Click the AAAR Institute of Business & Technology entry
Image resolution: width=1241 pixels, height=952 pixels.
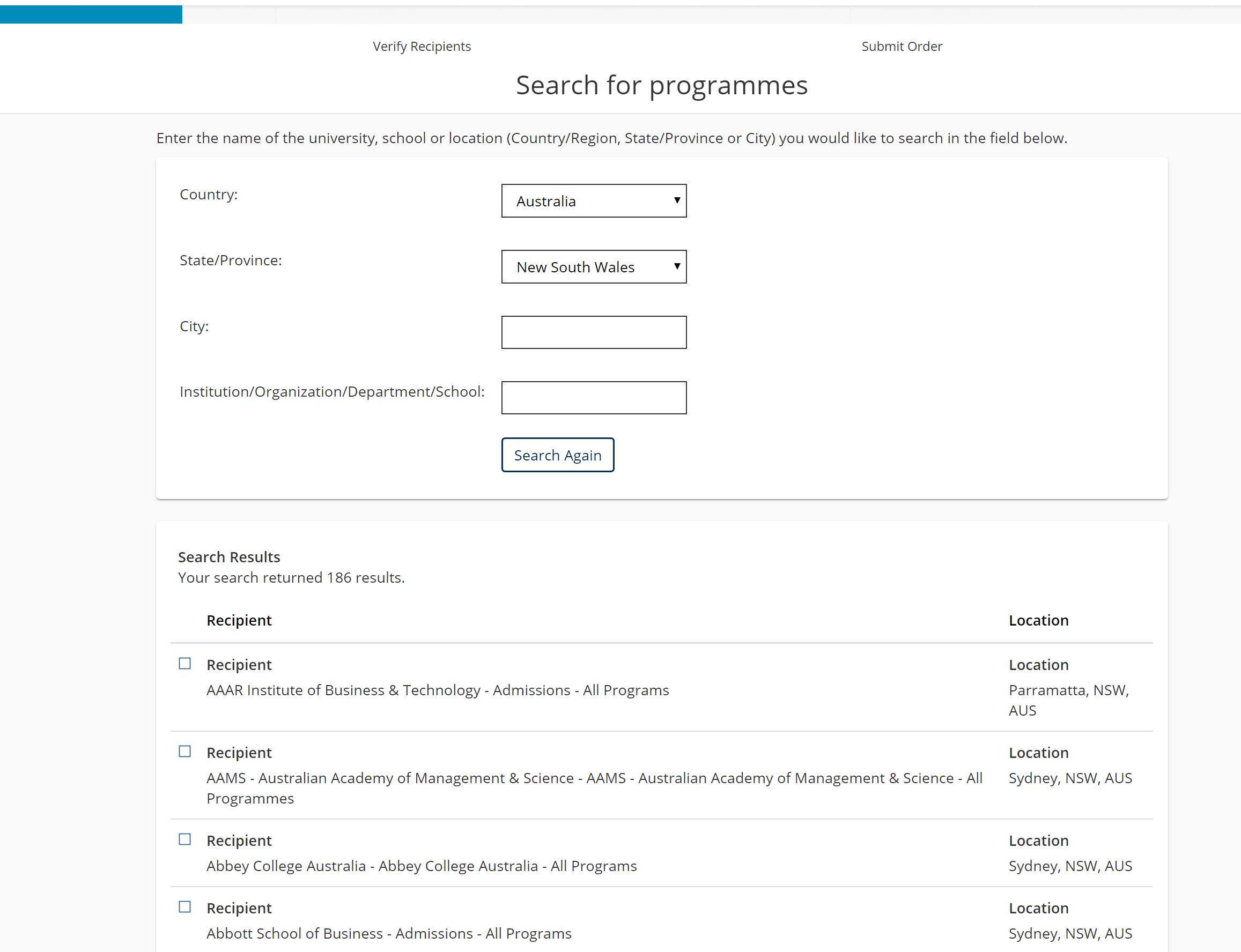tap(438, 690)
